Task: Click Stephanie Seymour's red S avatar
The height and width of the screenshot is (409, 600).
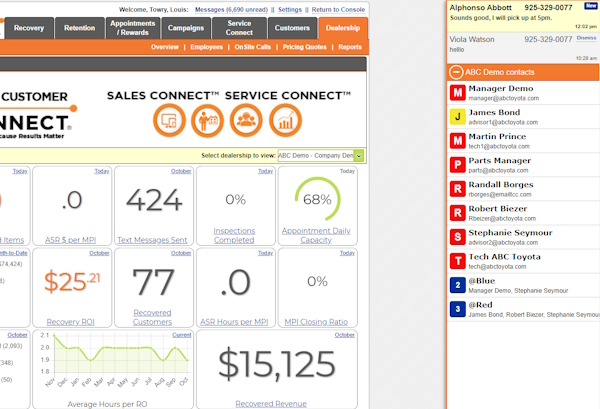Action: click(x=457, y=237)
